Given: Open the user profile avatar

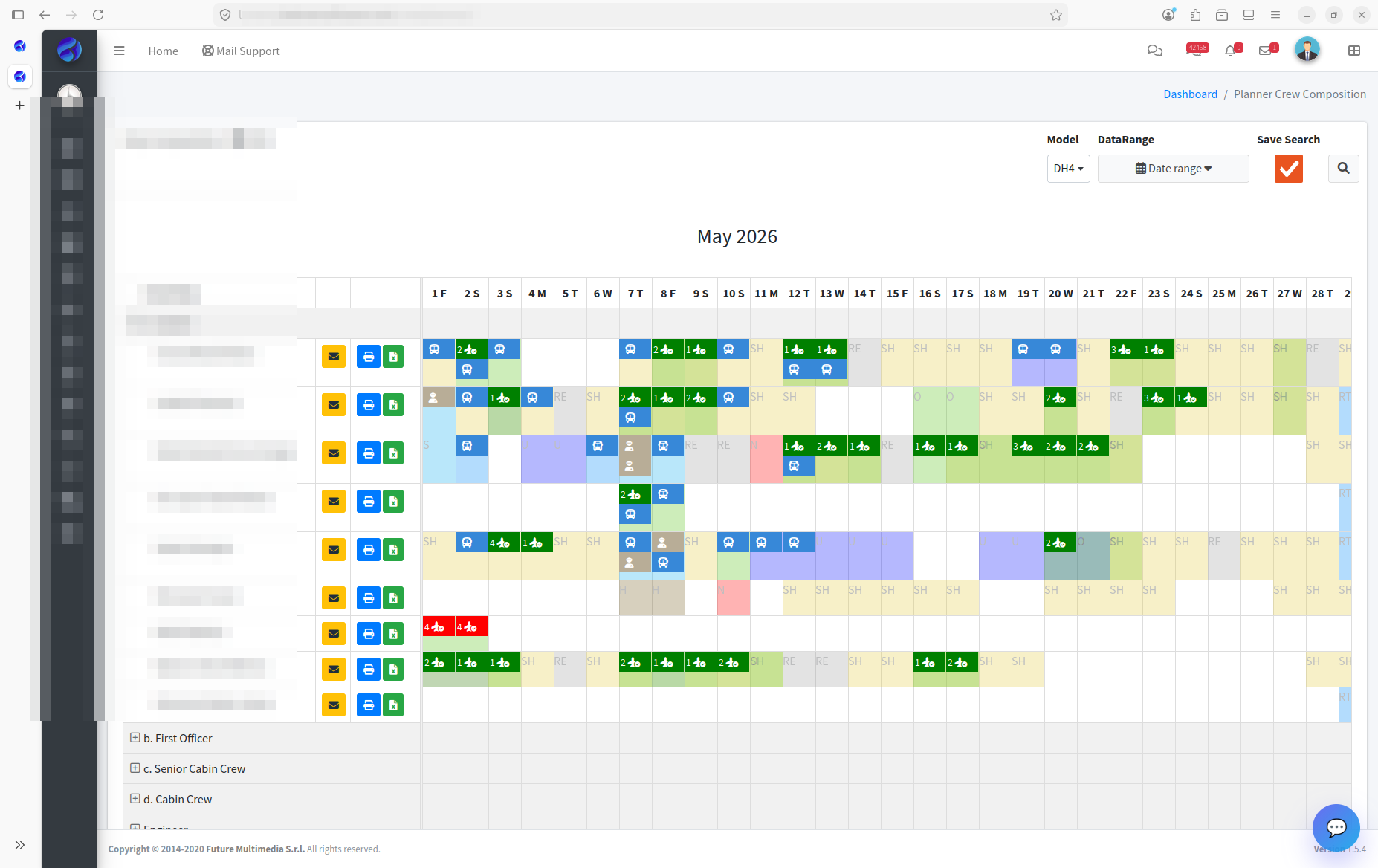Looking at the screenshot, I should tap(1307, 49).
